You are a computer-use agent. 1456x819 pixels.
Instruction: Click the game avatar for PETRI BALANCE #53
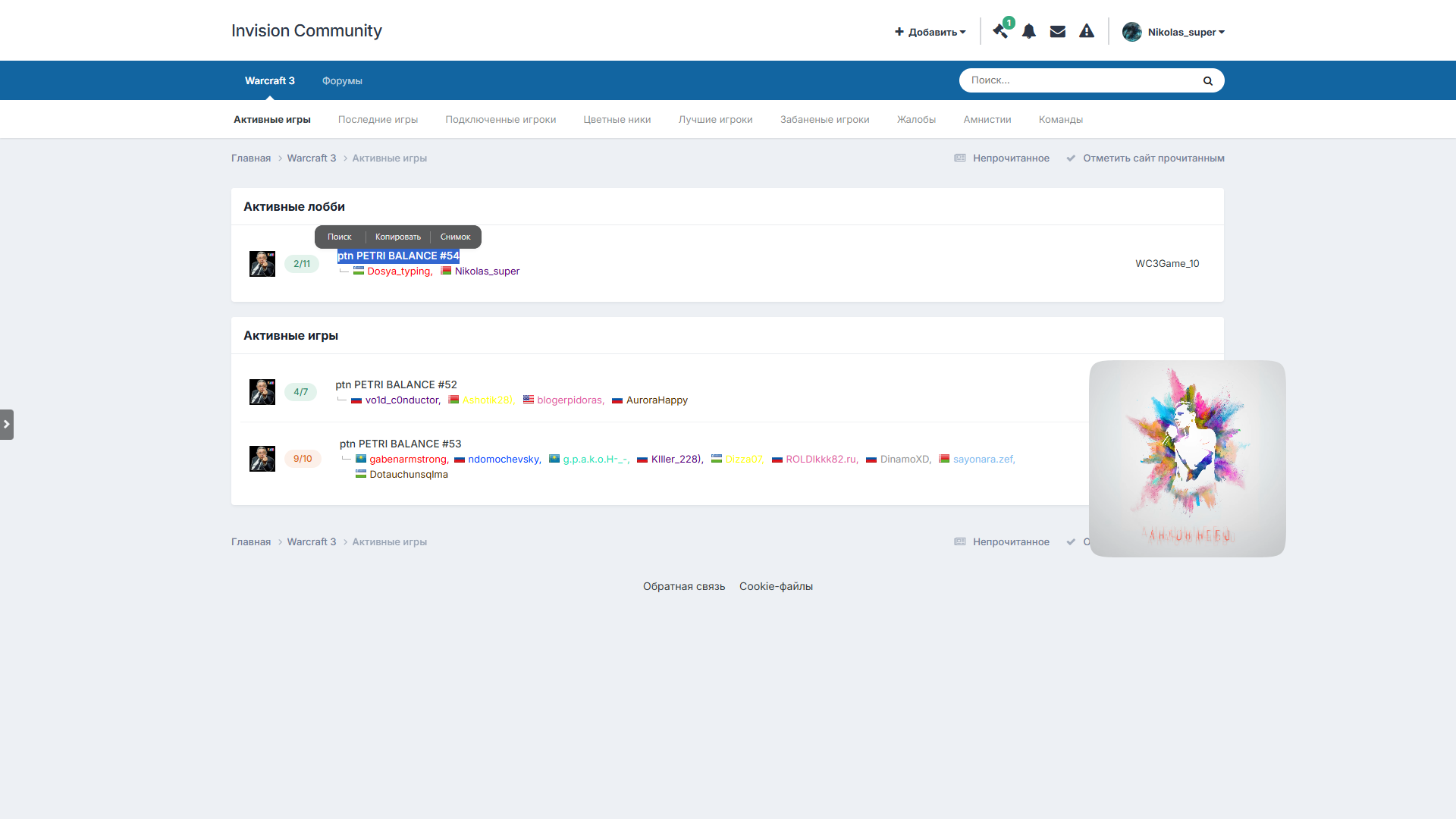click(x=262, y=459)
